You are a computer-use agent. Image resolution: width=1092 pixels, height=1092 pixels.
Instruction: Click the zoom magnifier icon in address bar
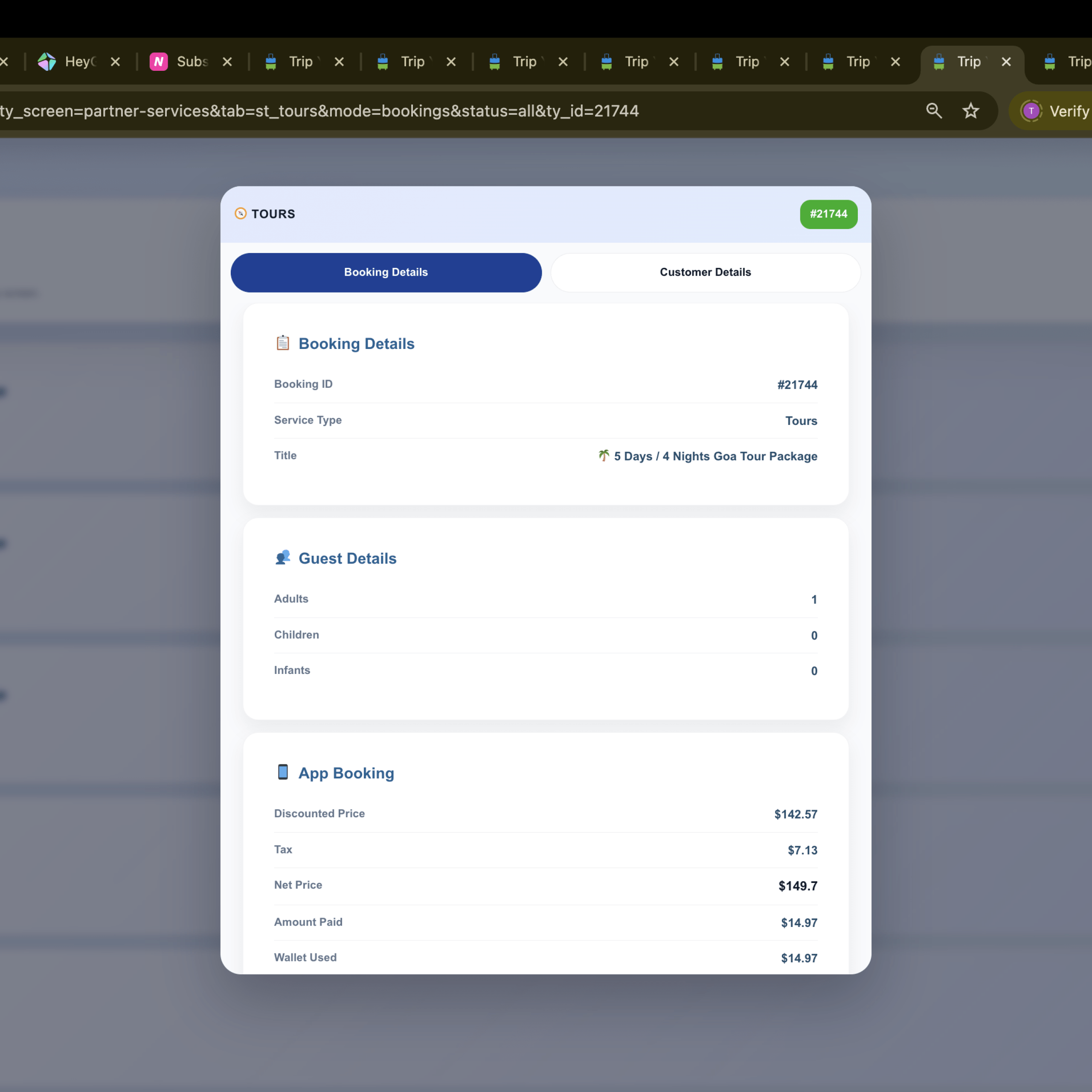click(x=934, y=111)
